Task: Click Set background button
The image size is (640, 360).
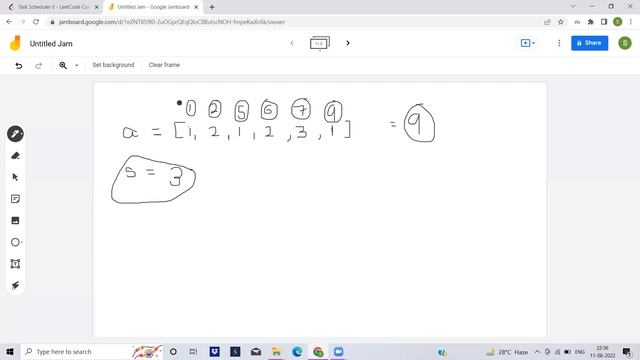Action: point(113,65)
